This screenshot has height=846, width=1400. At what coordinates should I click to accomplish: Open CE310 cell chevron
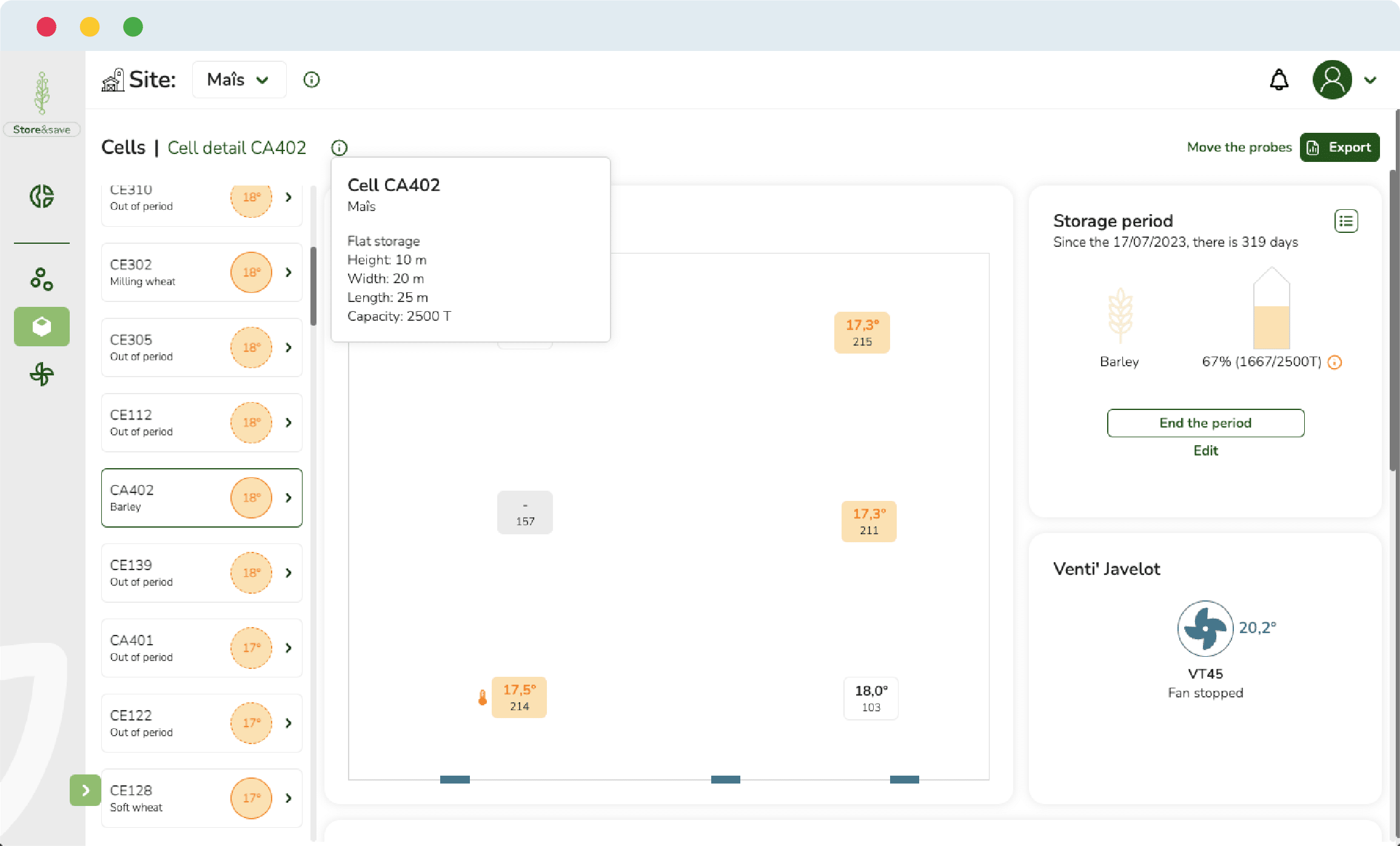(x=289, y=197)
